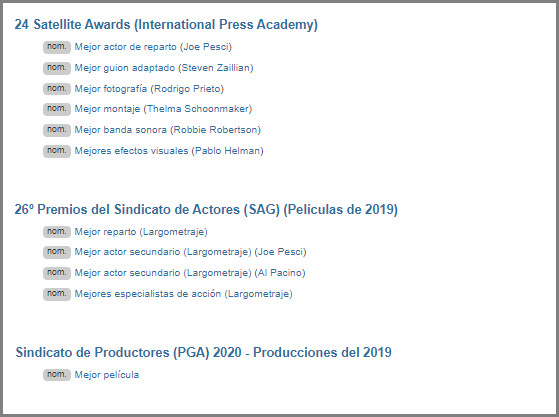Screen dimensions: 559x417
Task: Open Sindicato de Productores (PGA) 2020 heading
Action: (204, 352)
